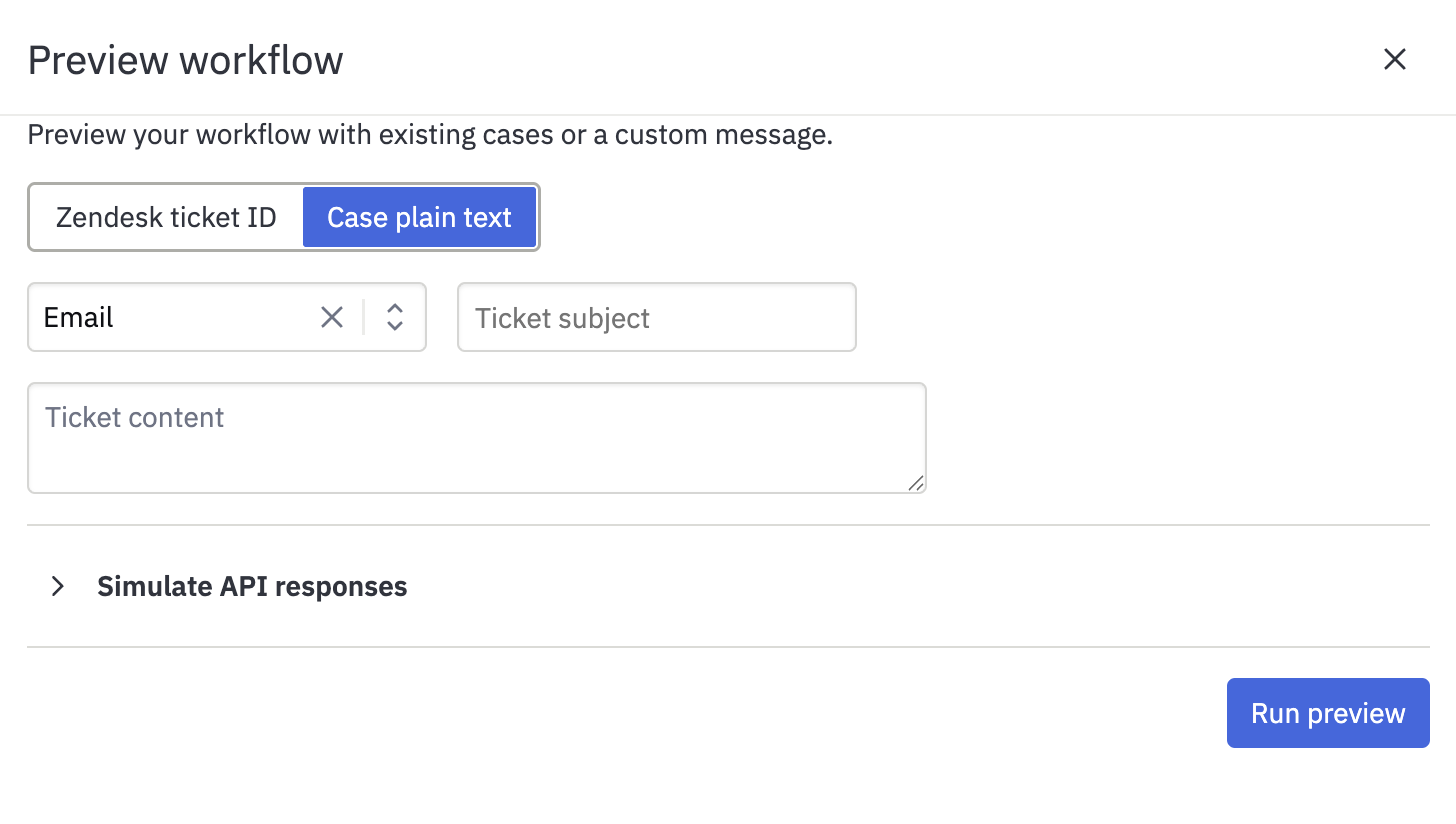The height and width of the screenshot is (824, 1456).
Task: Click the Preview workflow heading
Action: point(186,60)
